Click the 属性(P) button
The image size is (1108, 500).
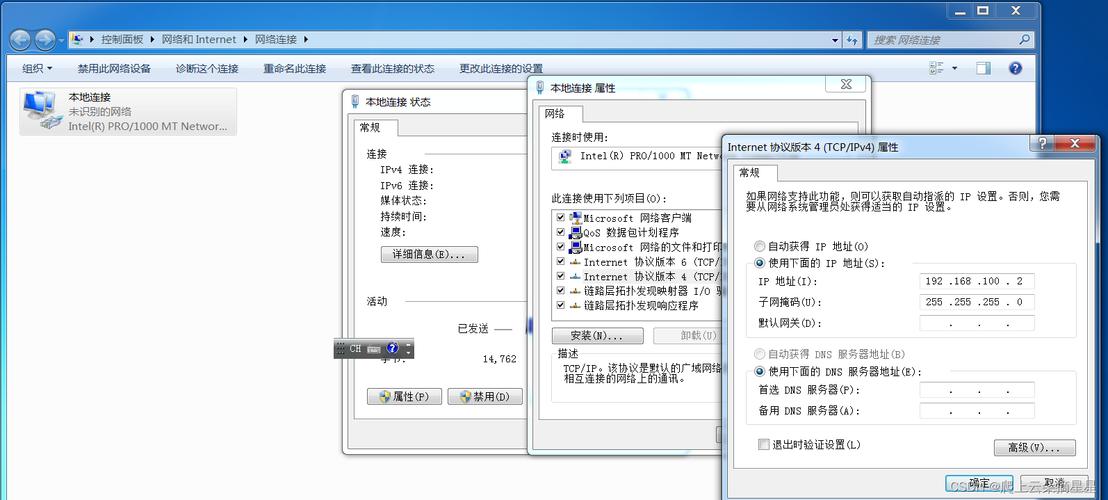click(x=405, y=397)
